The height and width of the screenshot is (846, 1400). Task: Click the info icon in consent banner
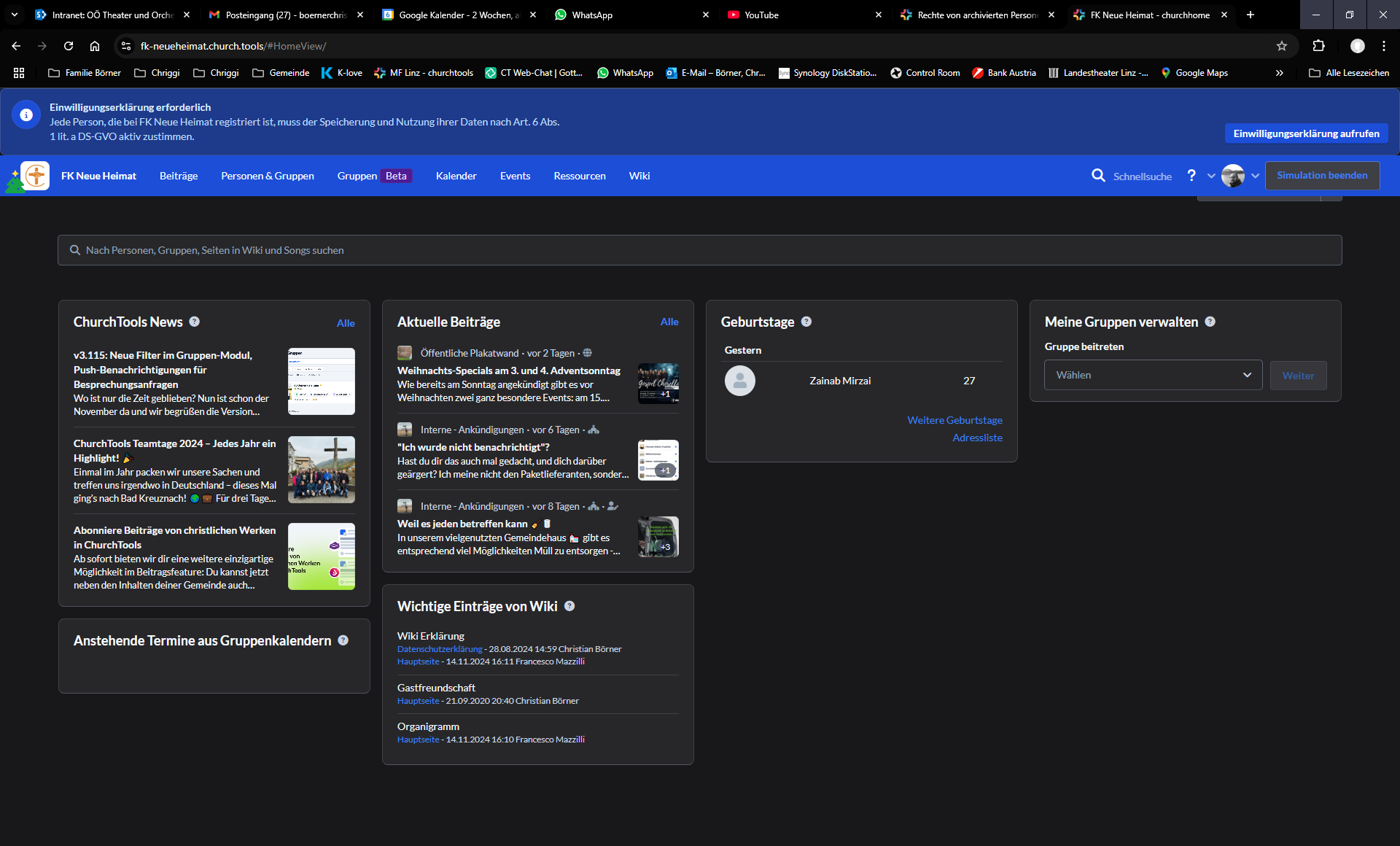[x=26, y=115]
